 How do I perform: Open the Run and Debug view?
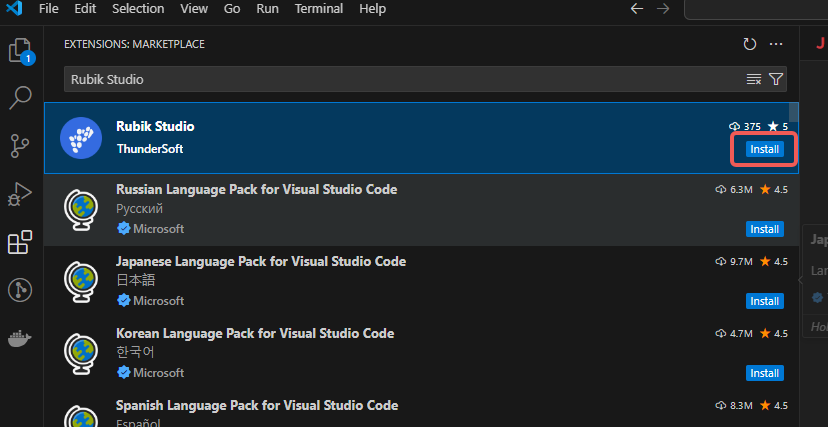point(21,194)
